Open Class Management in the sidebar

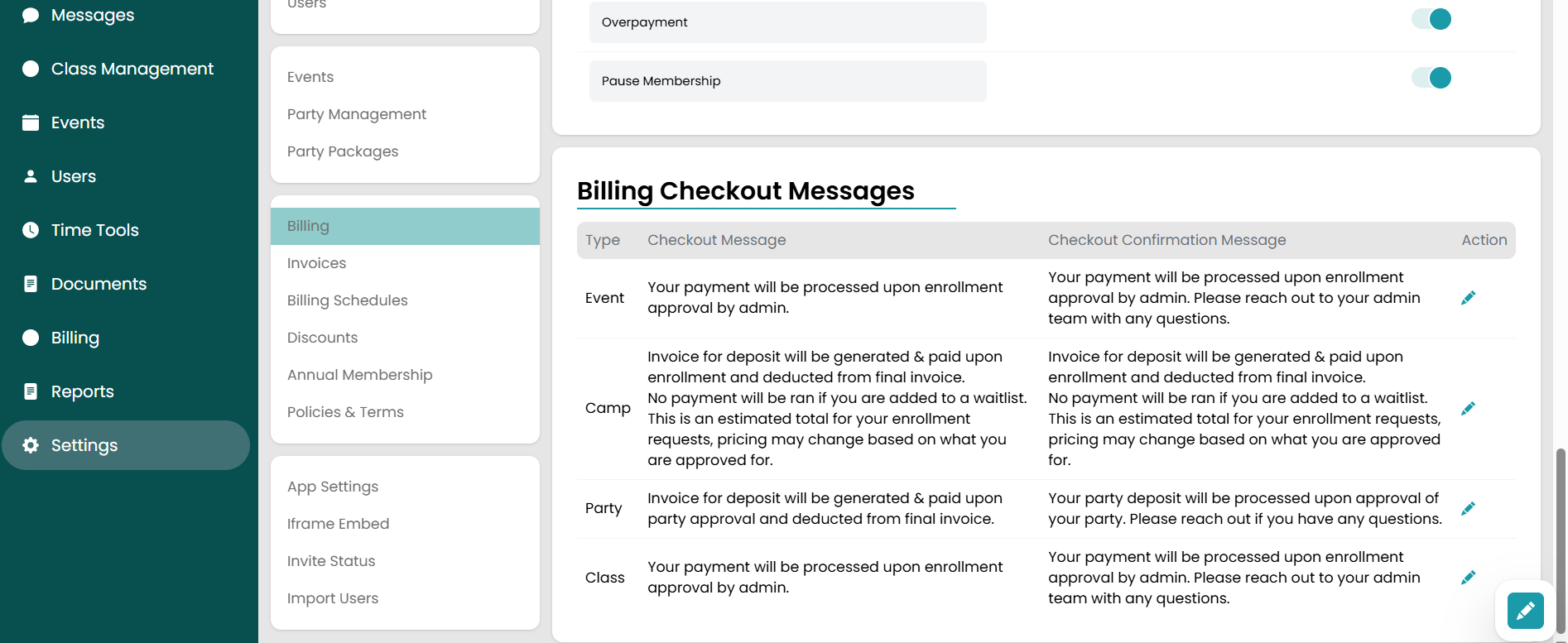tap(132, 69)
